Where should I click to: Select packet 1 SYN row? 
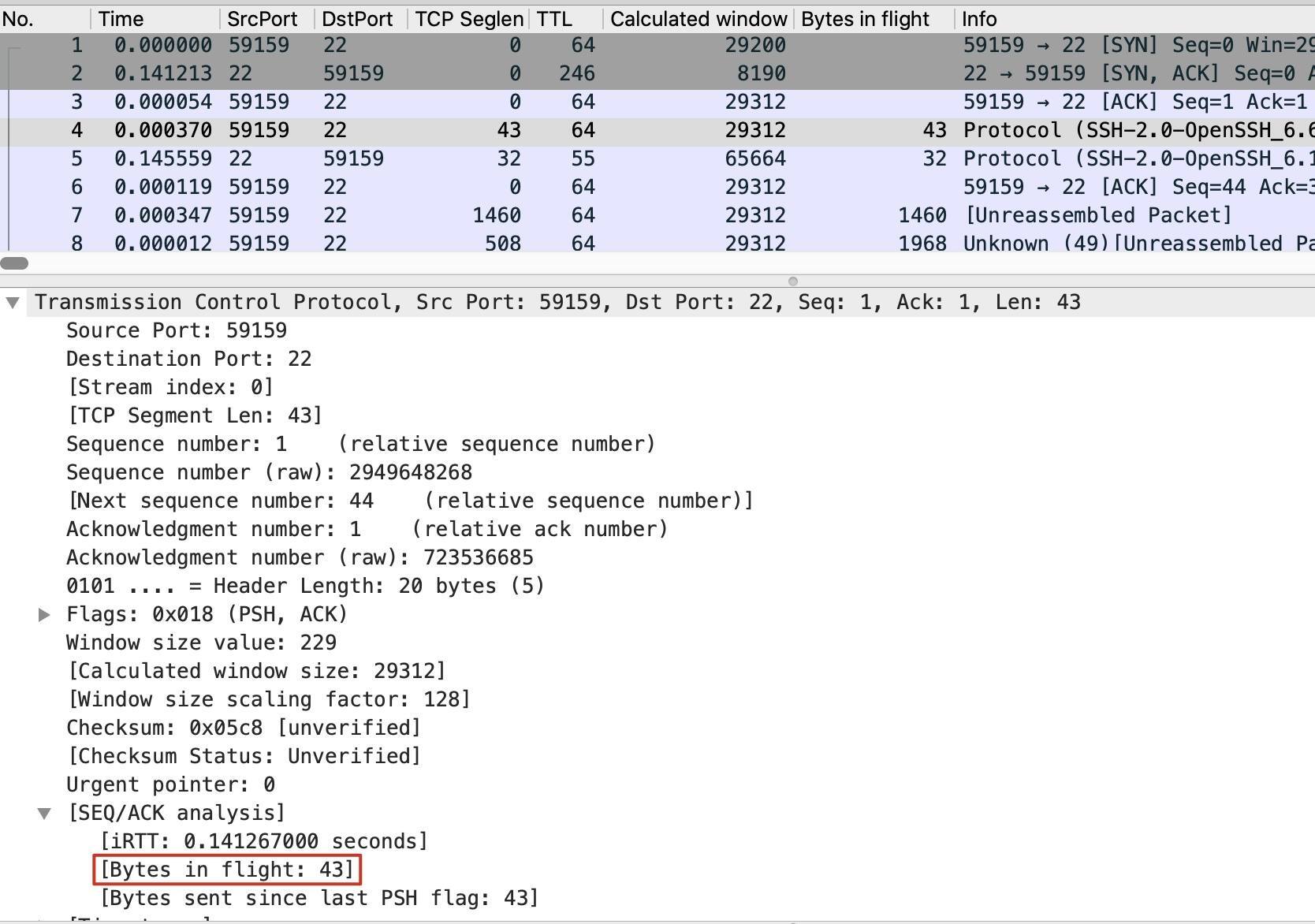click(552, 46)
